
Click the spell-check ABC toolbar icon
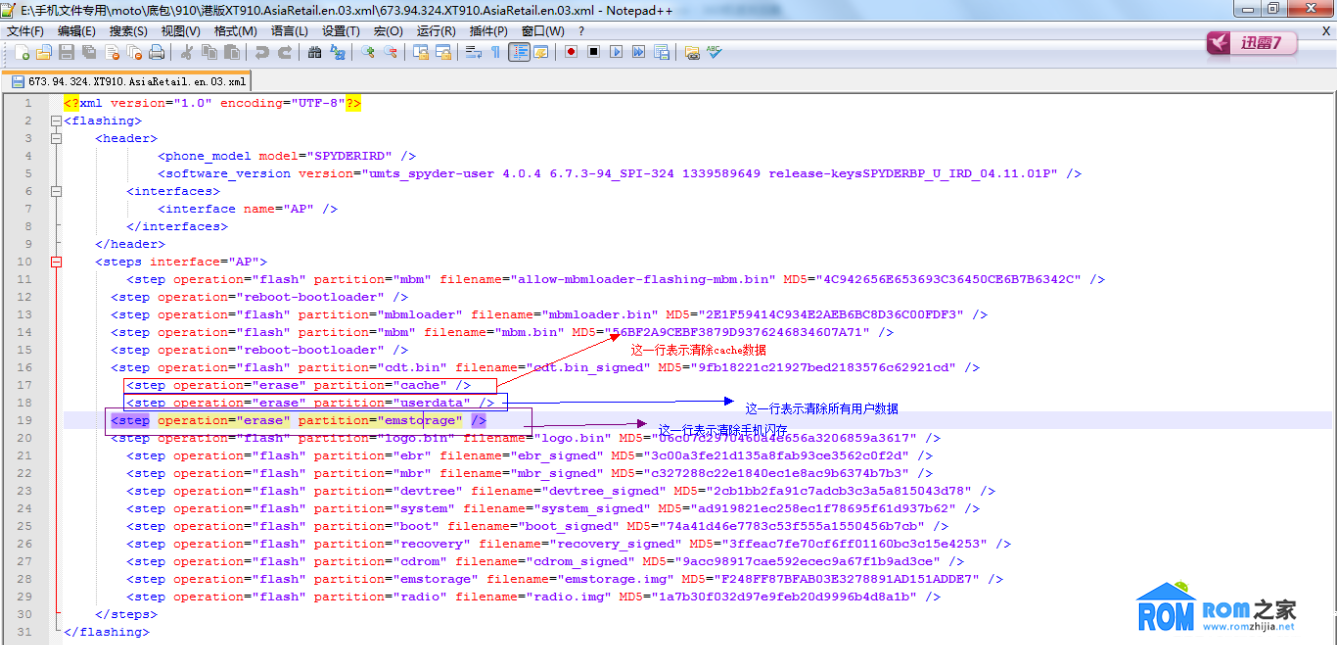tap(714, 52)
